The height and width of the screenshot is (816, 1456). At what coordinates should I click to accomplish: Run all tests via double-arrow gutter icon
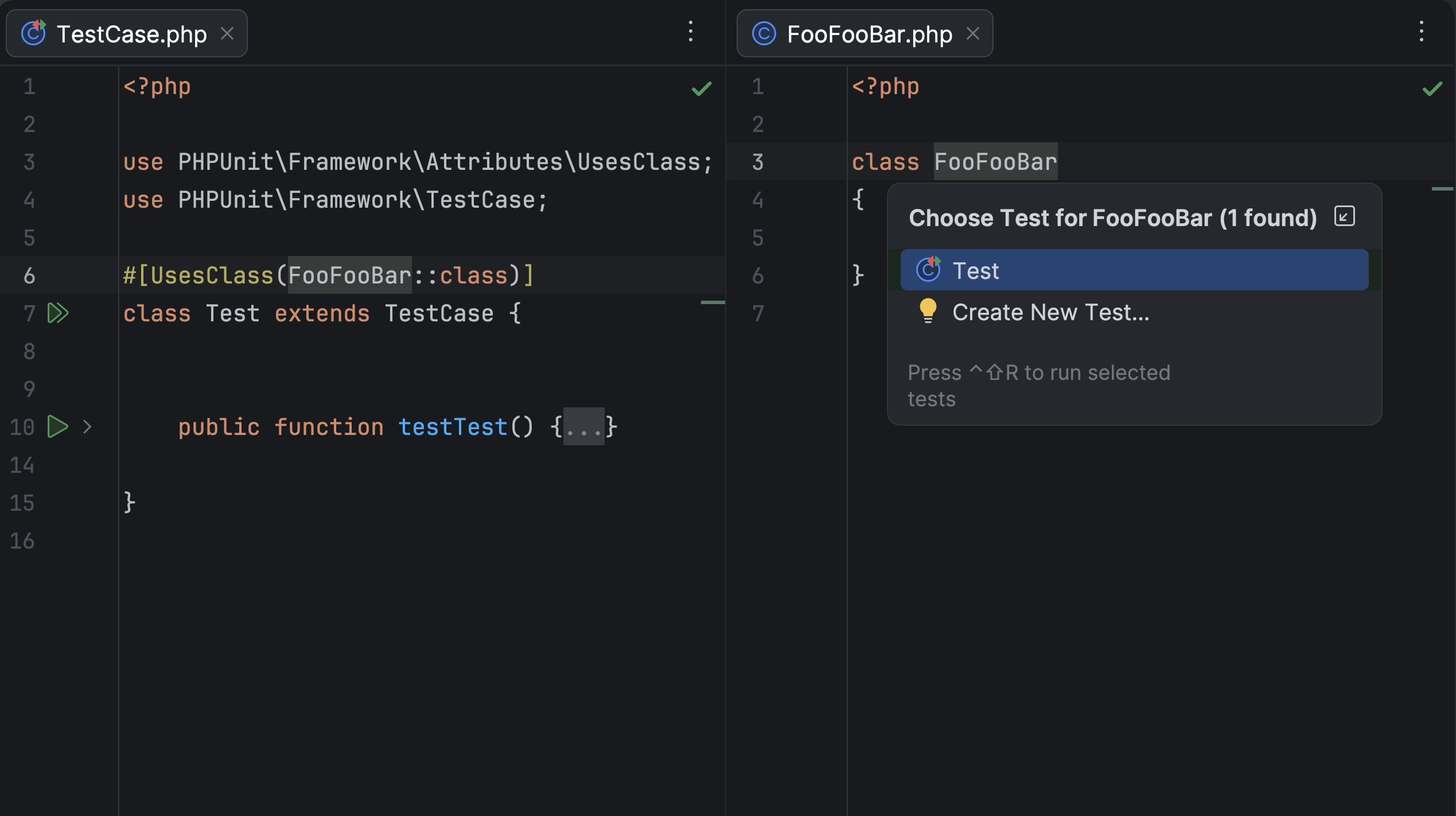point(58,313)
